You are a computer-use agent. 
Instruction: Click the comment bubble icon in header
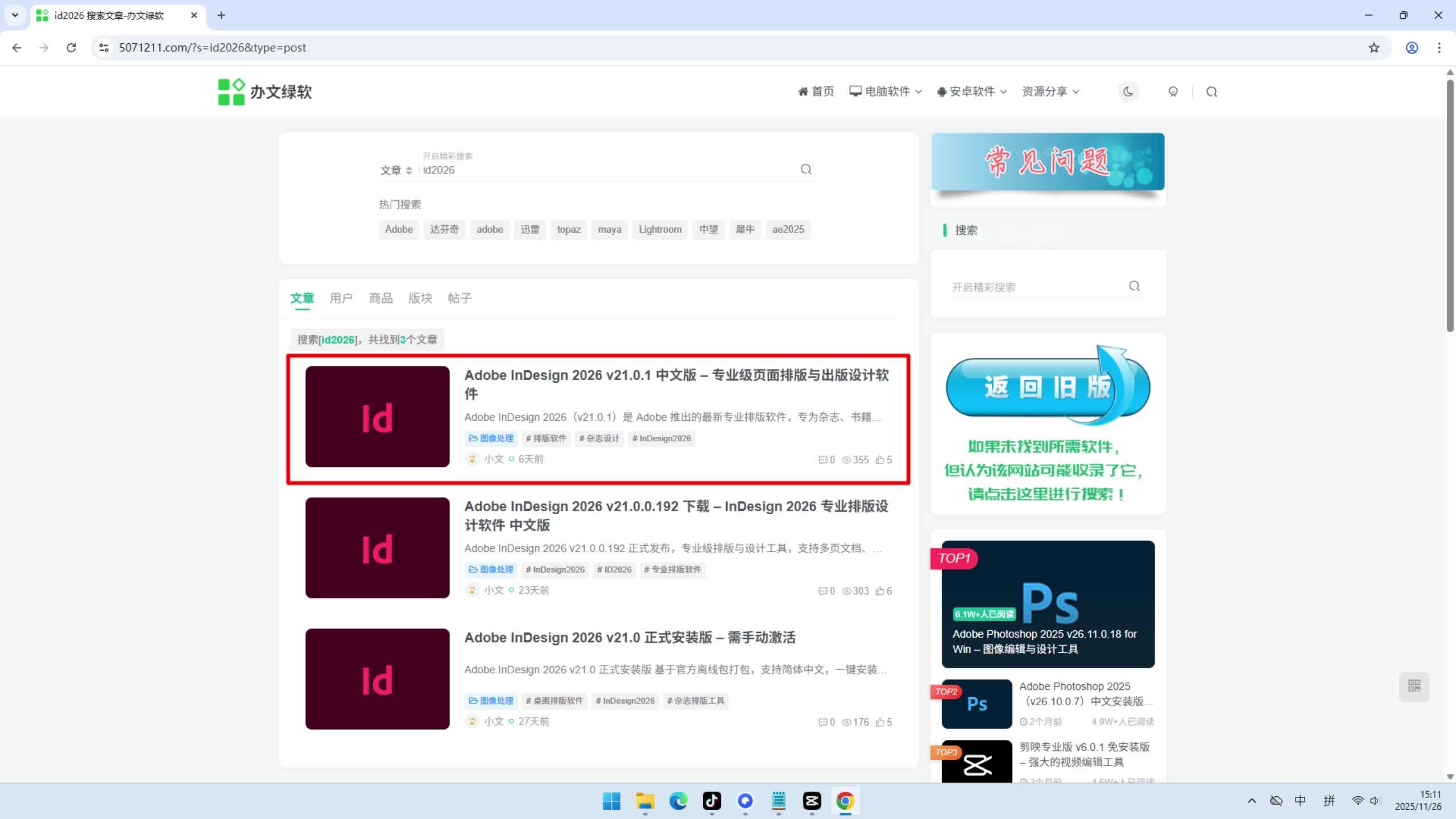pos(1173,92)
